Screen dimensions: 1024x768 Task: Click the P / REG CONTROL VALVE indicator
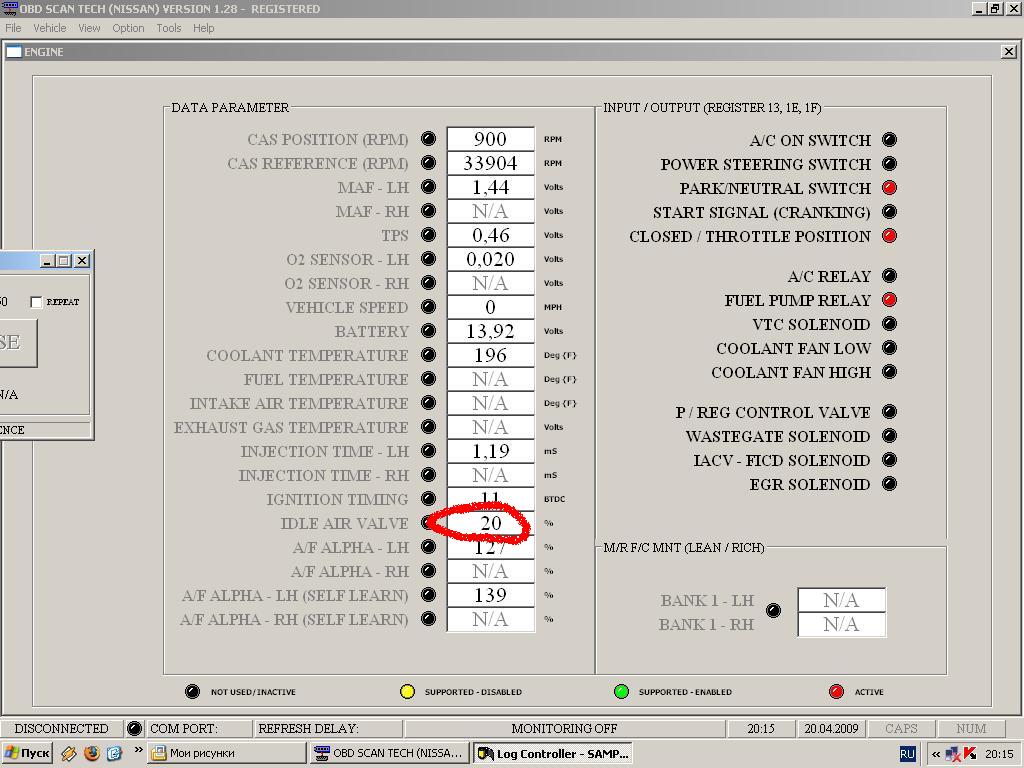(889, 412)
